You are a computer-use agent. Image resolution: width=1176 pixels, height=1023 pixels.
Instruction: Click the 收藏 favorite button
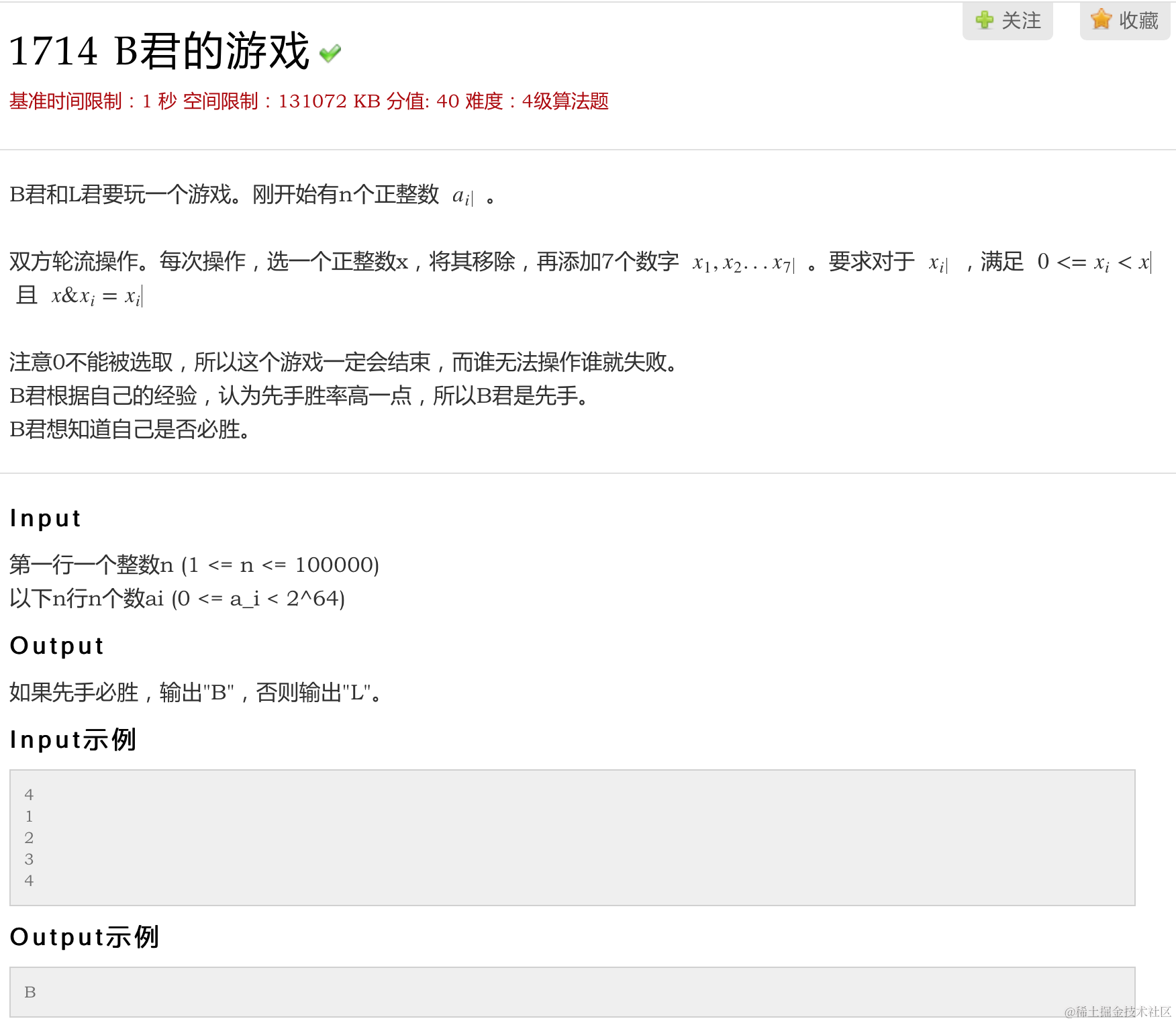tap(1125, 21)
